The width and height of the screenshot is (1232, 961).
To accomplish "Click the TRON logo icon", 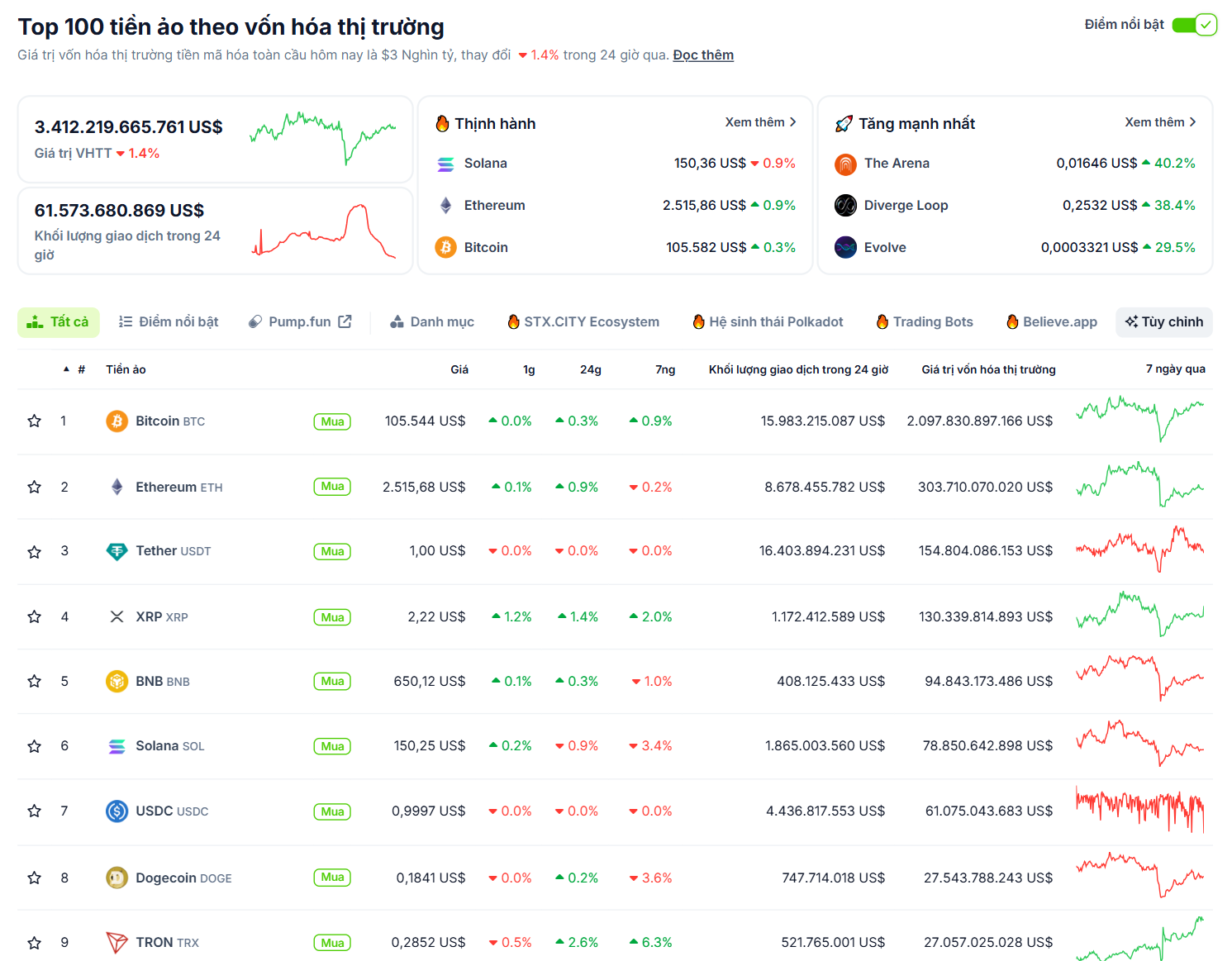I will 117,943.
